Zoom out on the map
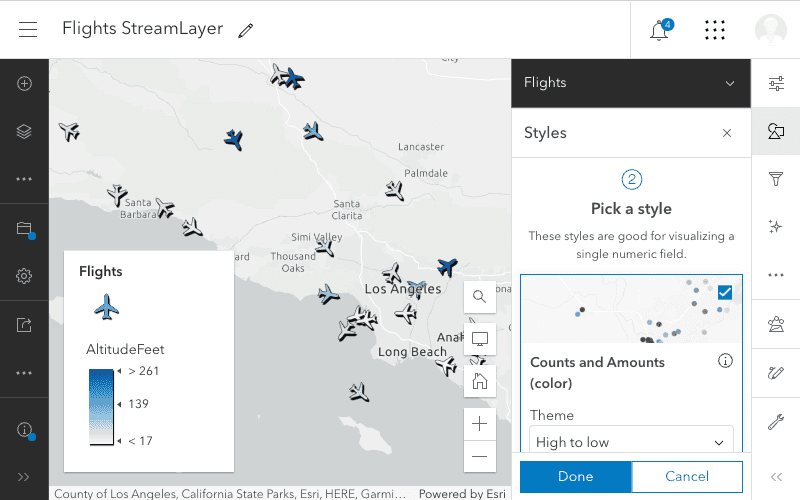The height and width of the screenshot is (500, 800). click(480, 456)
